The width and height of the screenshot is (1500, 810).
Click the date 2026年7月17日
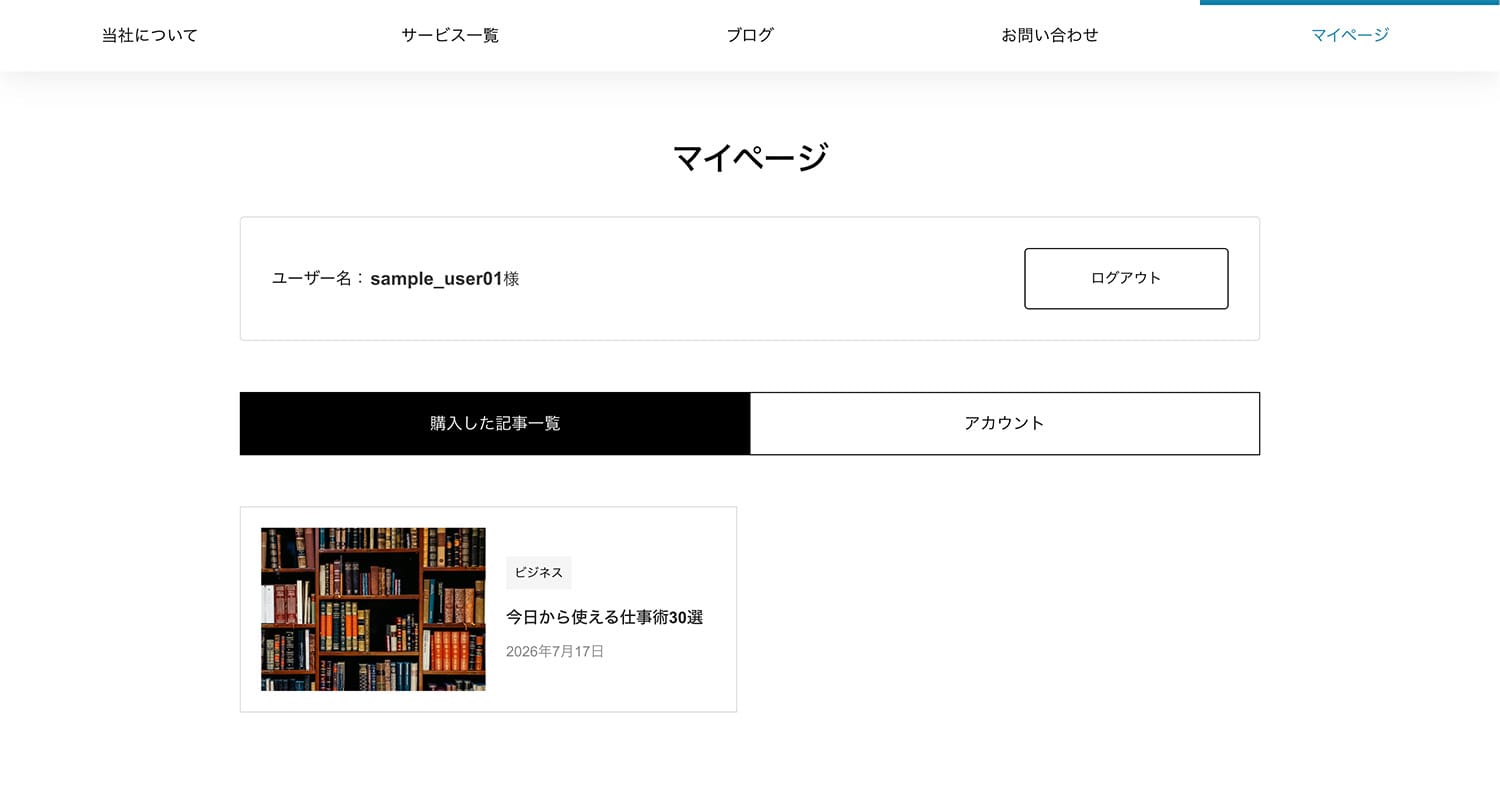555,651
